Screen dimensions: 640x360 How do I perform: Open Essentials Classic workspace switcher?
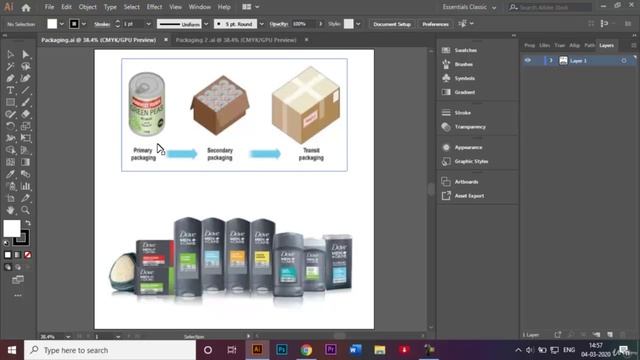click(469, 7)
